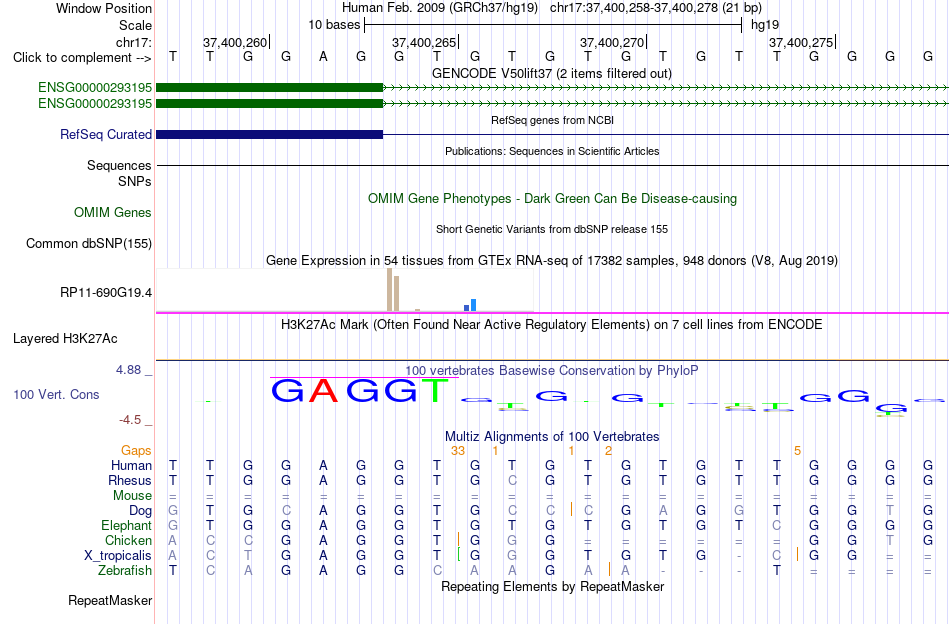Click the 100 Vert. Cons track label
Image resolution: width=950 pixels, height=624 pixels.
click(x=56, y=394)
